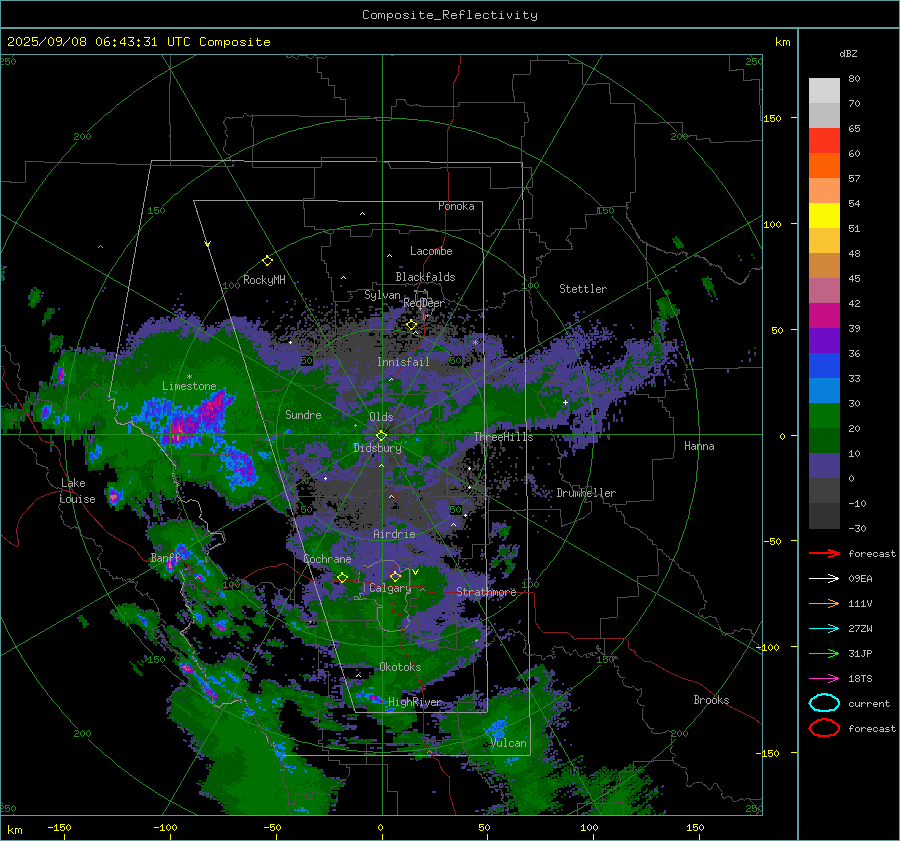Click the Drumheller label
The image size is (900, 841).
pos(586,493)
